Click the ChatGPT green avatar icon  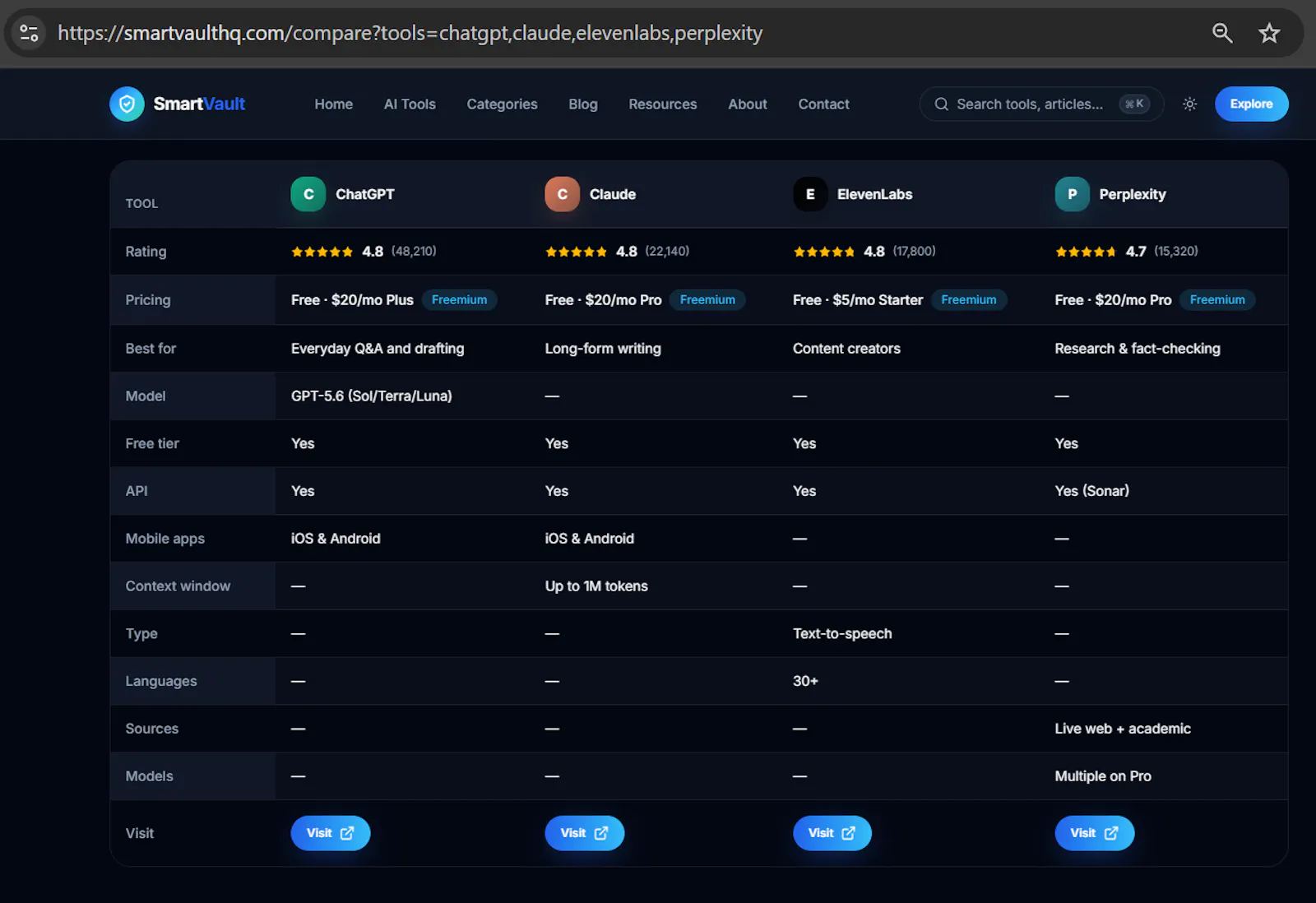[308, 194]
